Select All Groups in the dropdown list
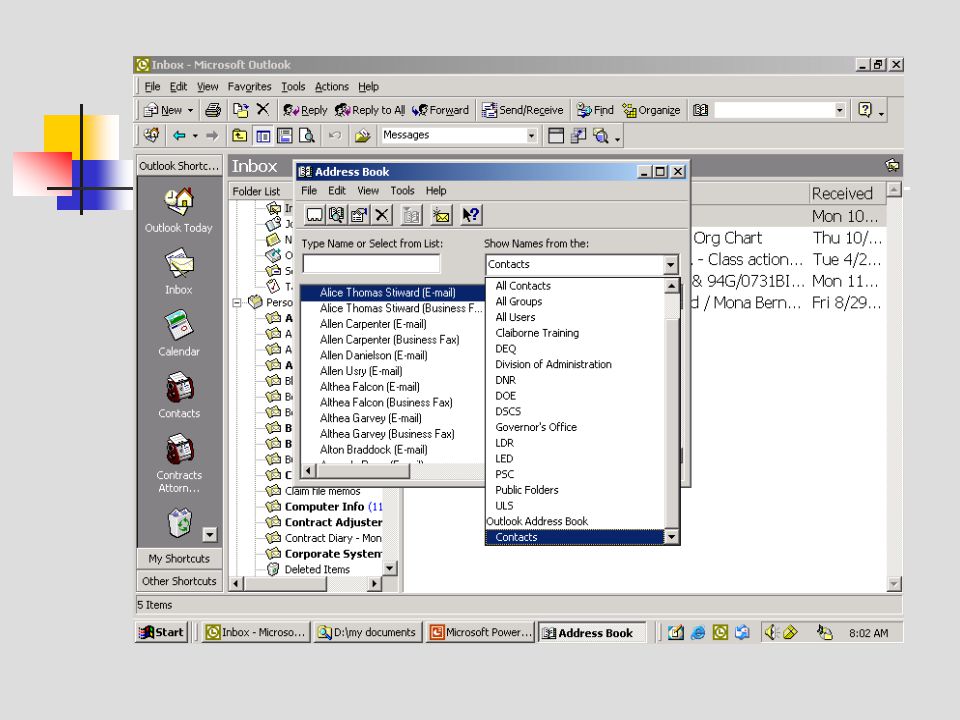 coord(519,301)
